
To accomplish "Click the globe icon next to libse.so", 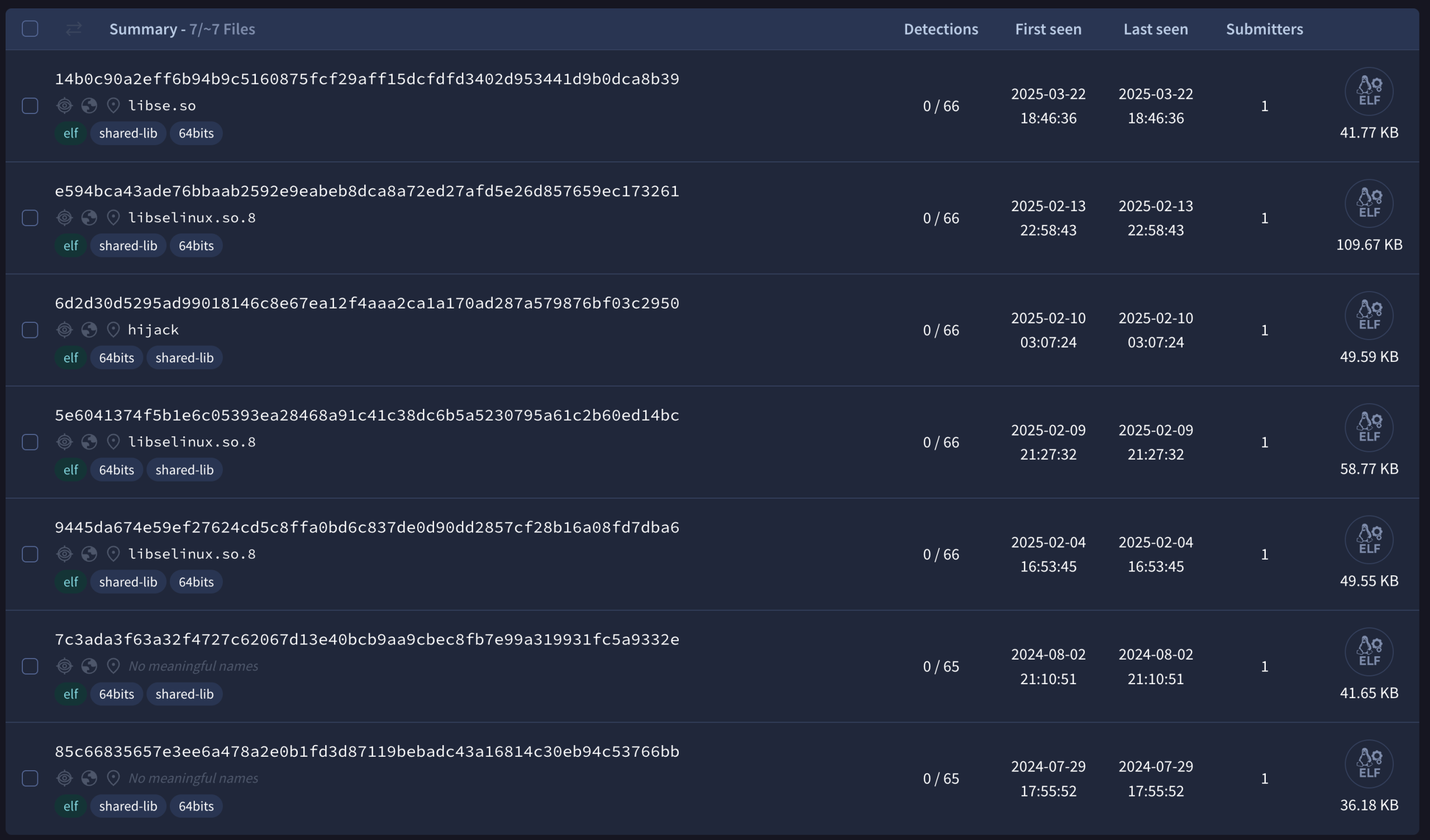I will point(90,106).
